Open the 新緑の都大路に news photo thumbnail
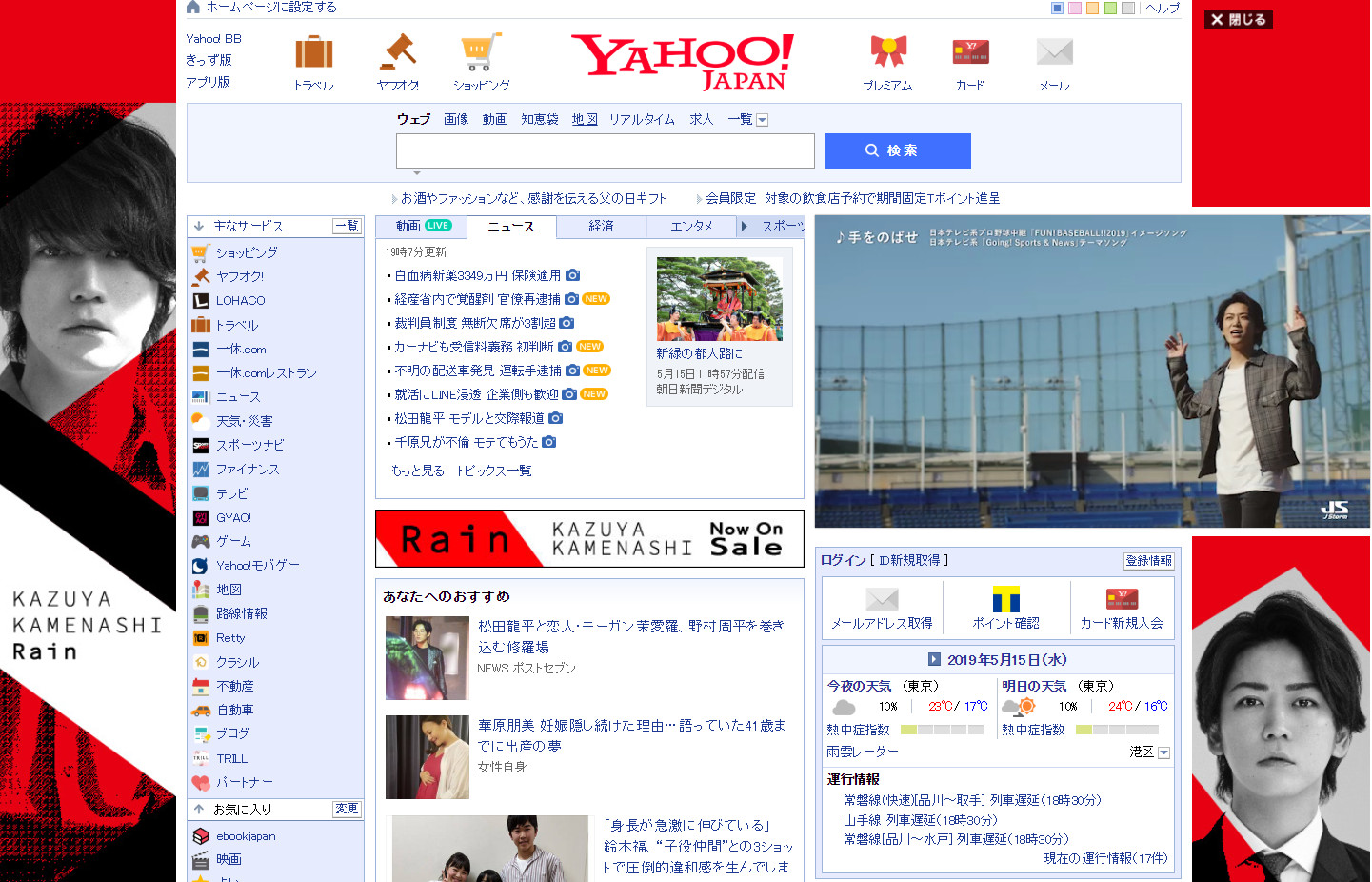This screenshot has width=1372, height=882. (720, 299)
